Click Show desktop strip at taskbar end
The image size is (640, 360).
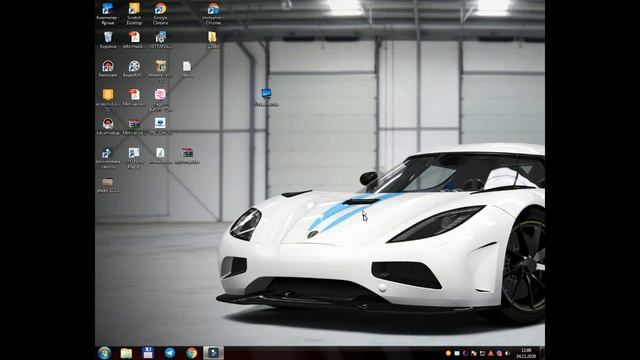[542, 353]
